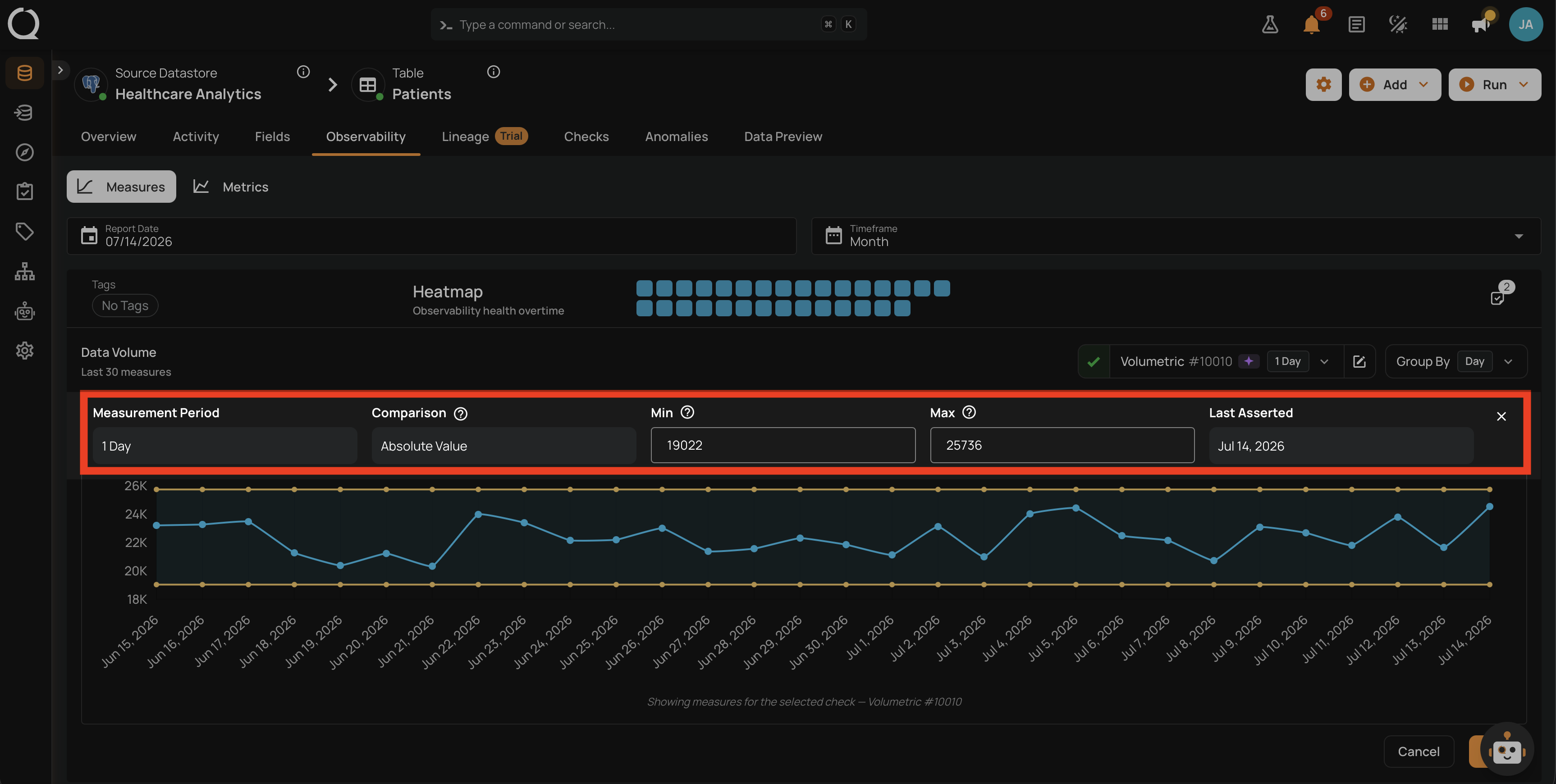1556x784 pixels.
Task: Click the Min value input field
Action: (783, 445)
